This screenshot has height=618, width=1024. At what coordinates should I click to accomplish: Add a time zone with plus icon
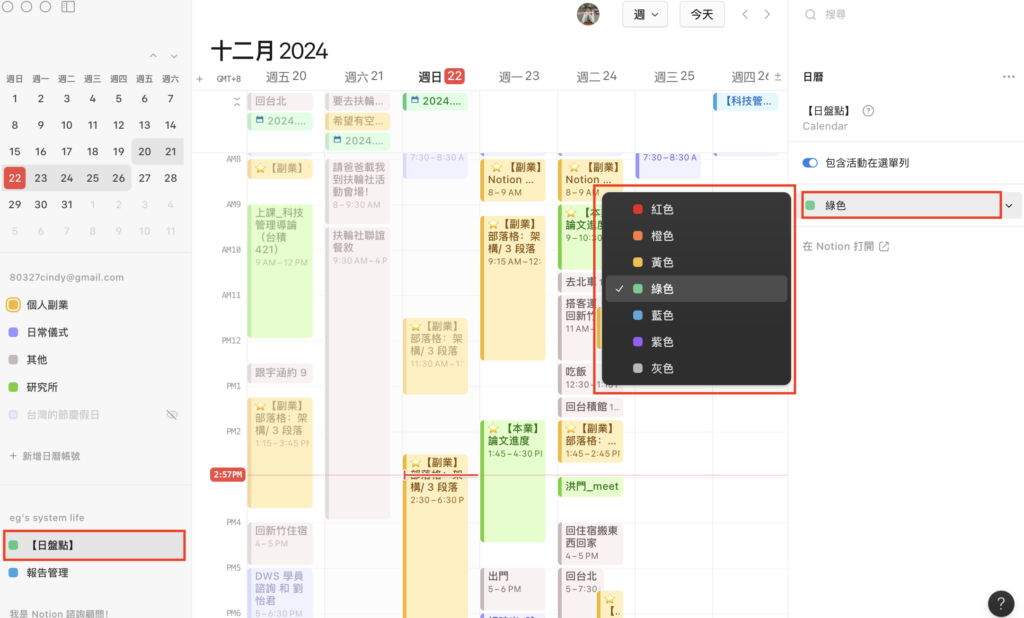coord(200,78)
